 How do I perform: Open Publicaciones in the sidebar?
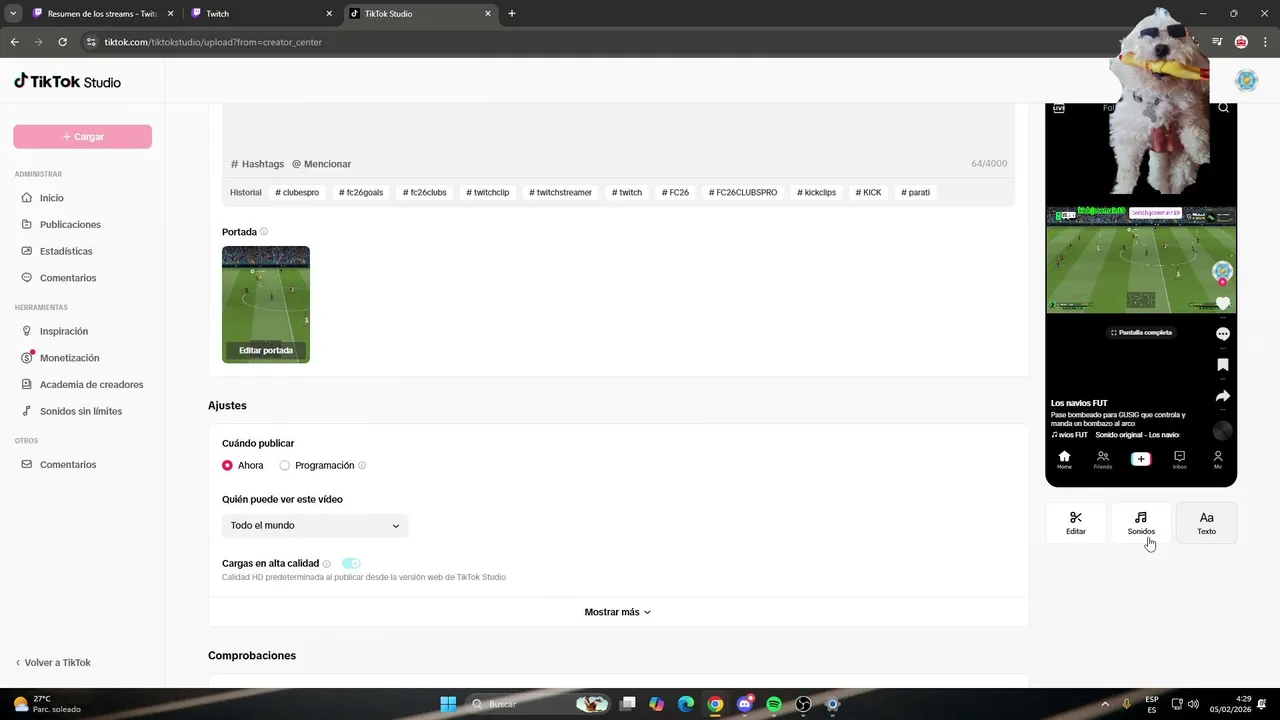point(70,225)
